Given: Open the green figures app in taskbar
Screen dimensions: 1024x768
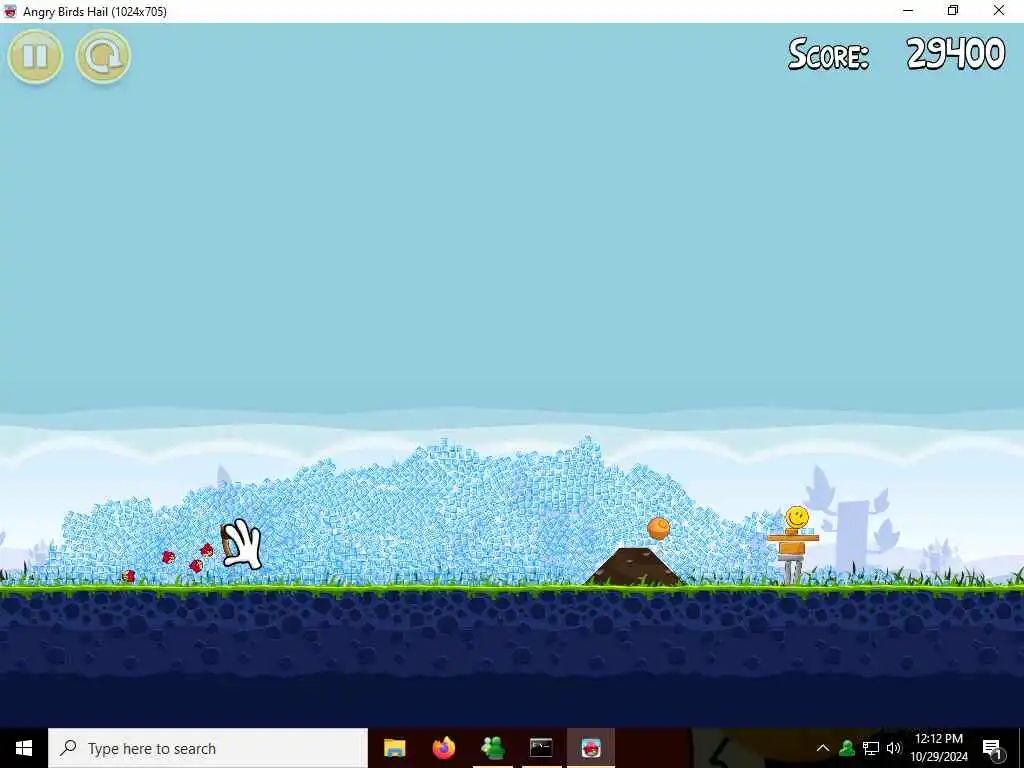Looking at the screenshot, I should 492,748.
